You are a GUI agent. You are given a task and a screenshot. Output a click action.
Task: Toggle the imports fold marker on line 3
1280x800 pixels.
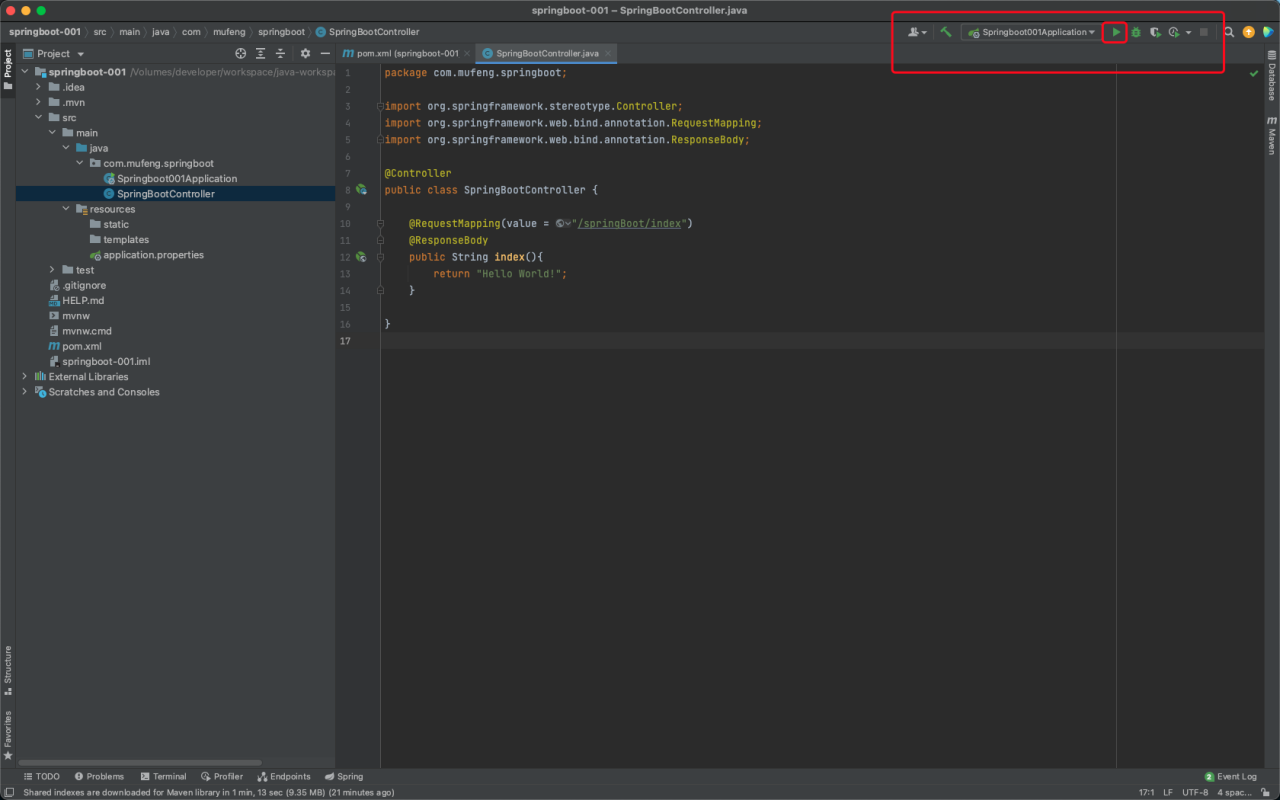(380, 106)
